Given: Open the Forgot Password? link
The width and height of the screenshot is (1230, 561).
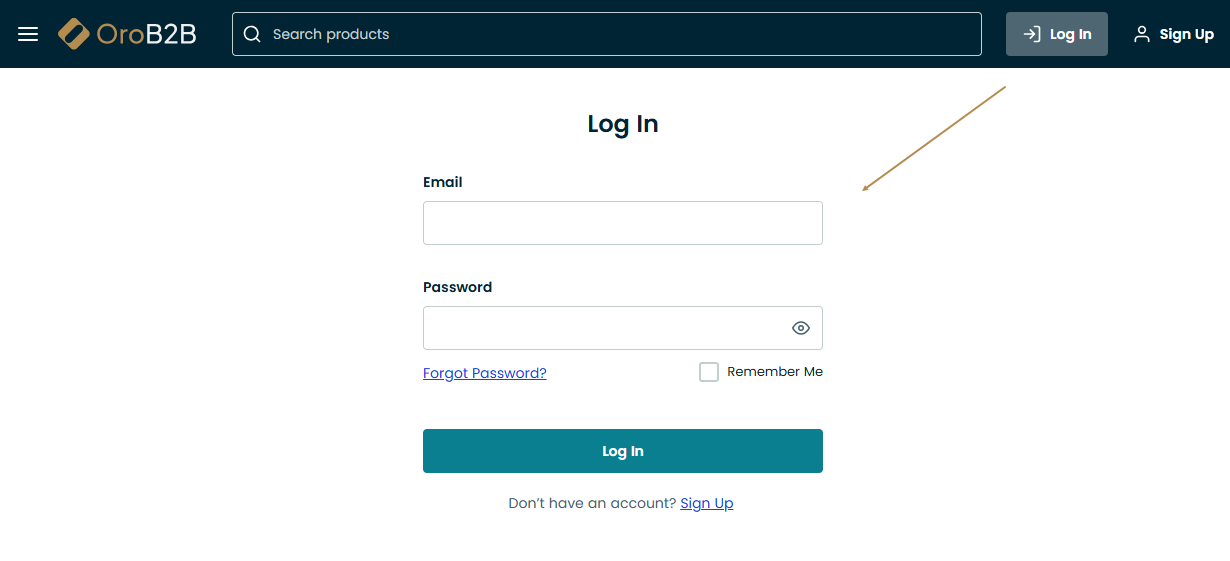Looking at the screenshot, I should tap(485, 373).
